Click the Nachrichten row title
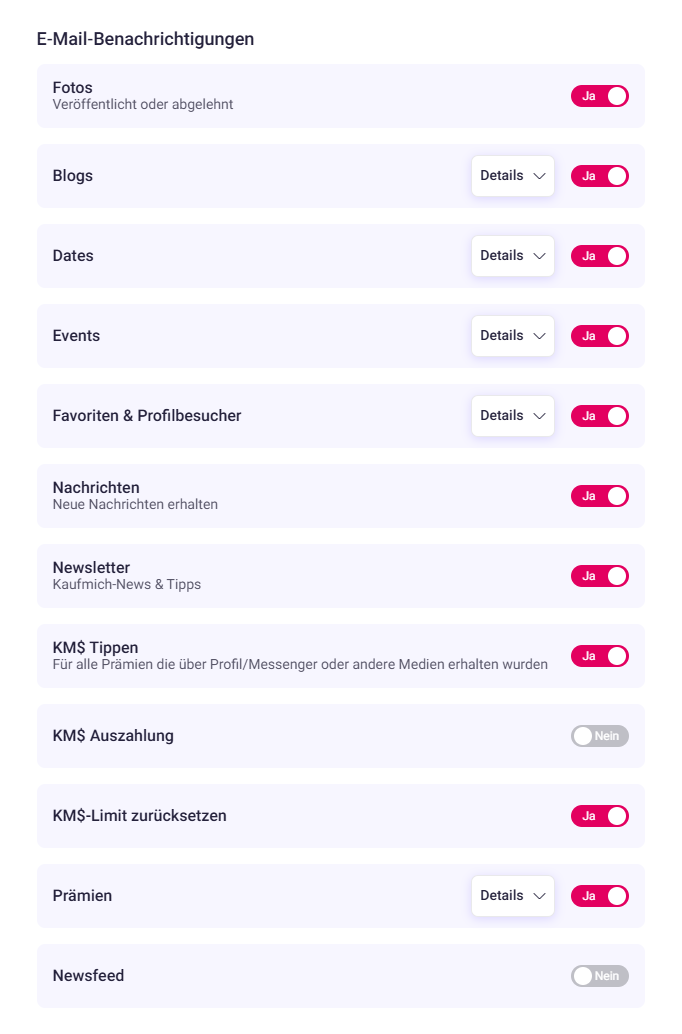The width and height of the screenshot is (682, 1034). tap(96, 488)
